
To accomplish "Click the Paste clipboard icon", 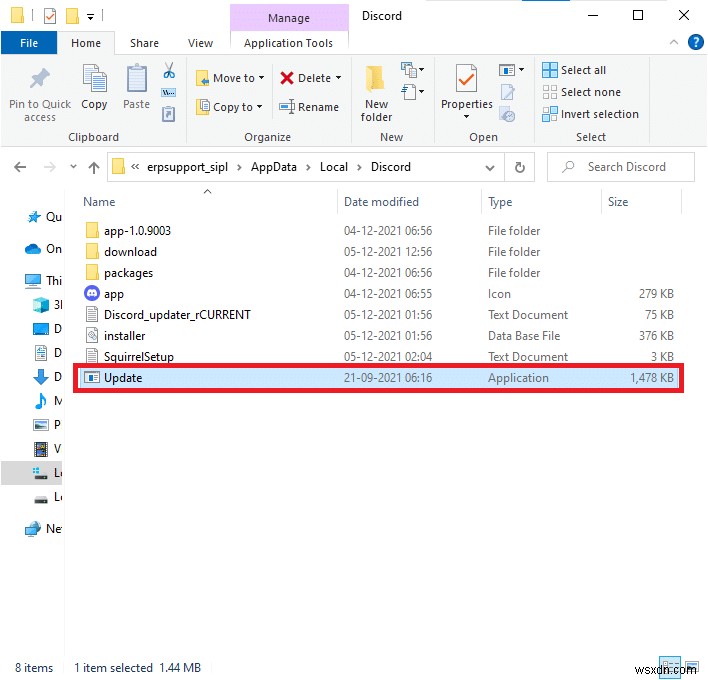I will click(x=136, y=79).
